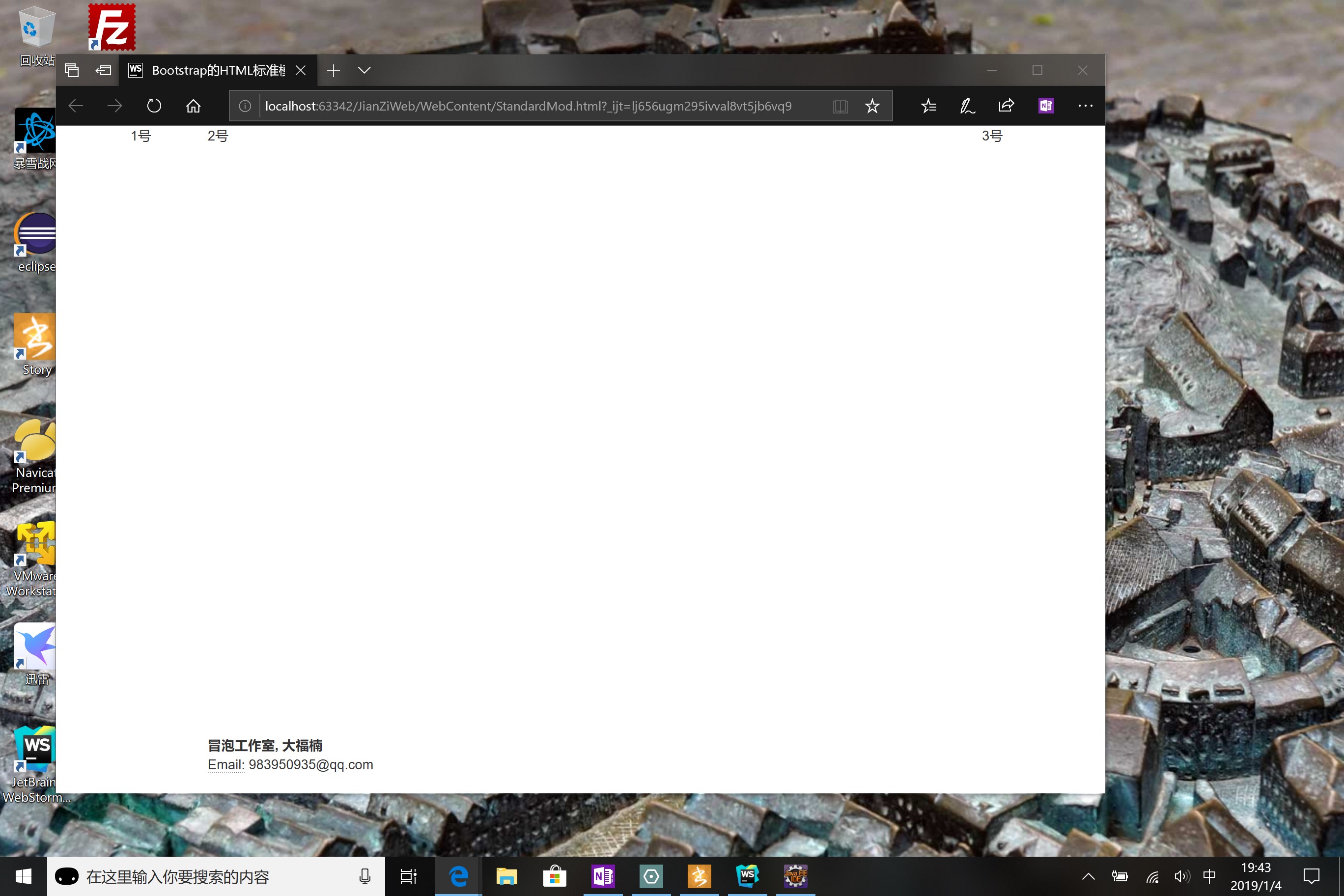Open the Settings and more ellipsis menu

1085,106
